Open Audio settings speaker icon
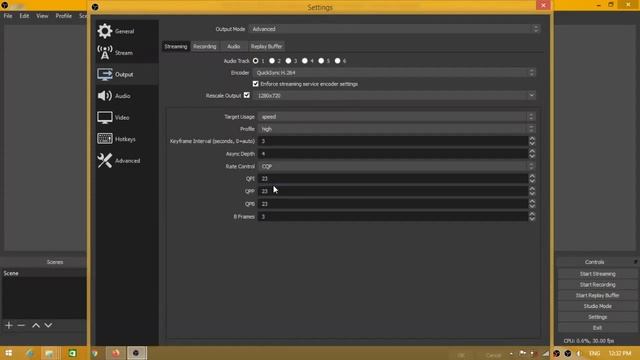This screenshot has width=640, height=360. [x=105, y=96]
